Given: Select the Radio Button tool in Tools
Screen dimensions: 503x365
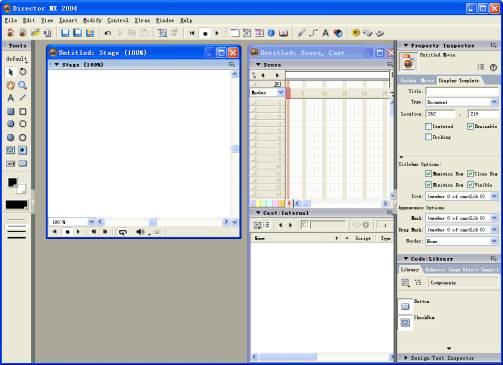Looking at the screenshot, I should [x=23, y=150].
